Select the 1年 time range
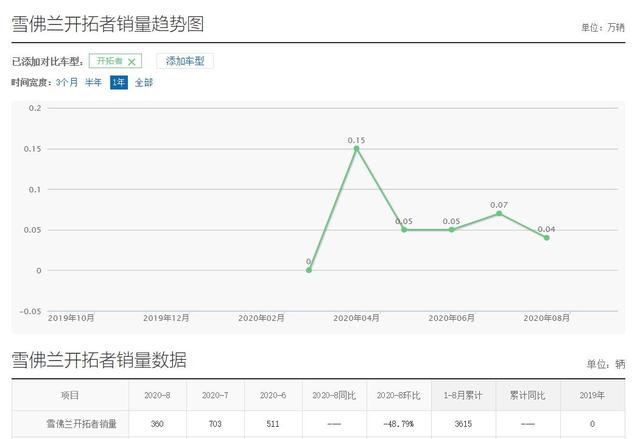This screenshot has width=640, height=439. 119,82
